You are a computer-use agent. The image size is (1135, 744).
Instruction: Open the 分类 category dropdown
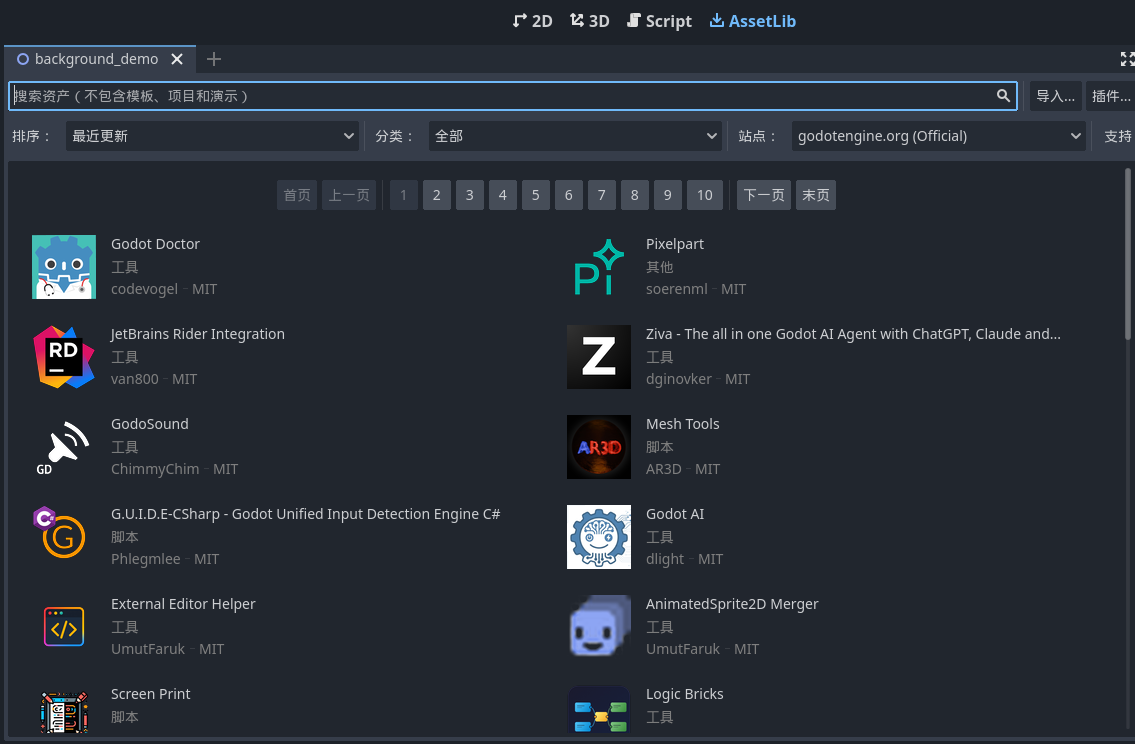tap(575, 136)
